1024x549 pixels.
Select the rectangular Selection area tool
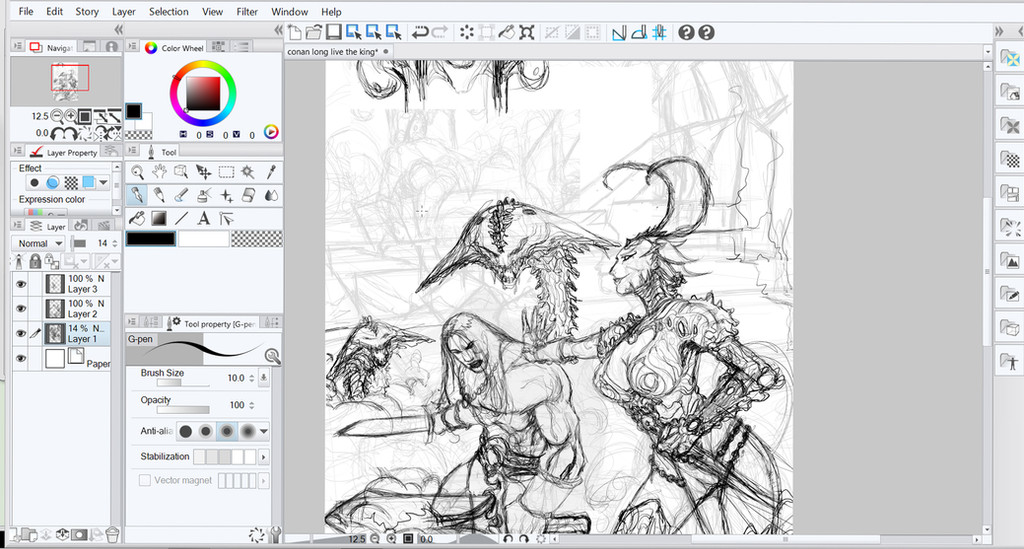226,172
